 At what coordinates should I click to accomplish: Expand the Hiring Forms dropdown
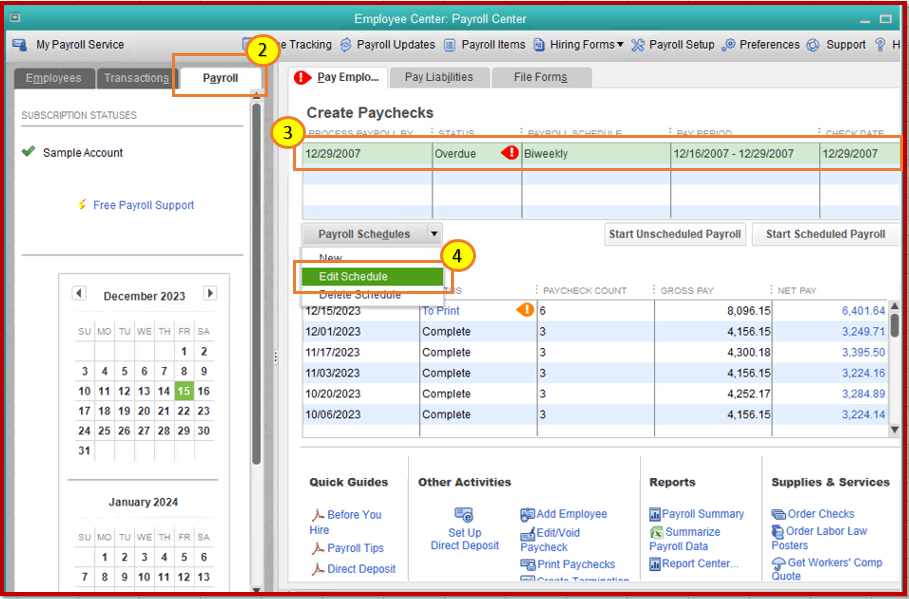pyautogui.click(x=585, y=45)
